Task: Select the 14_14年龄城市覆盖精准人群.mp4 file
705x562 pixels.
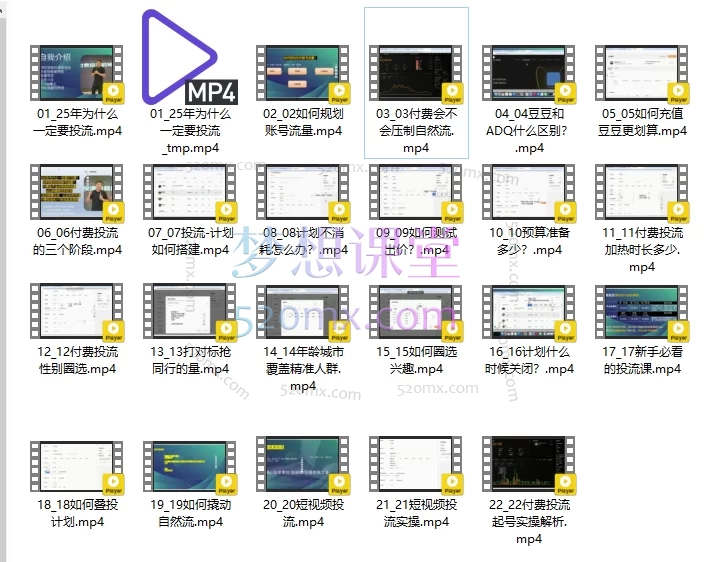Action: click(x=303, y=313)
